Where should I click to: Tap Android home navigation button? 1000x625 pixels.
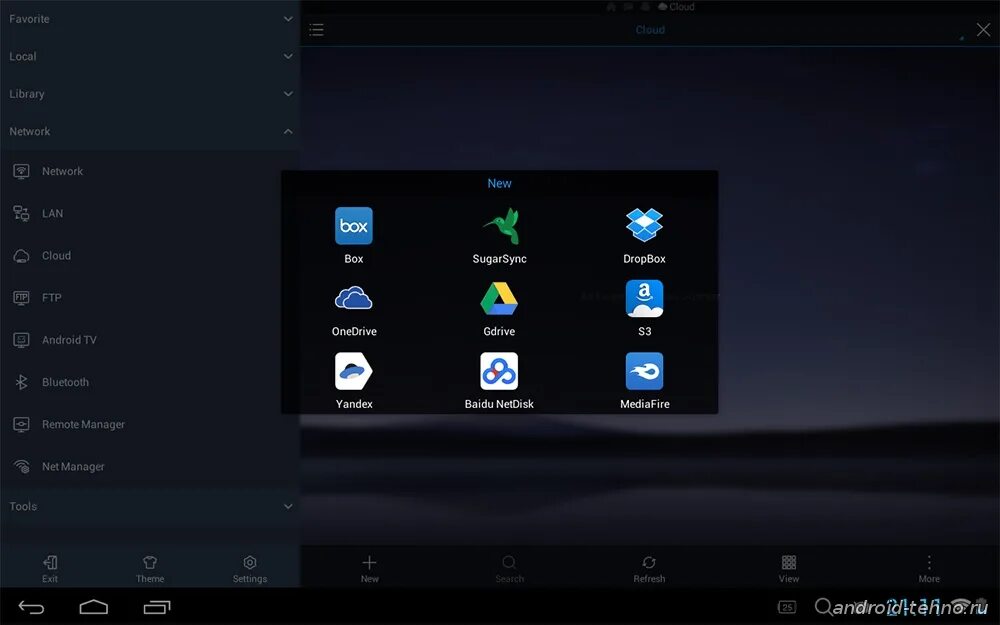pos(94,607)
